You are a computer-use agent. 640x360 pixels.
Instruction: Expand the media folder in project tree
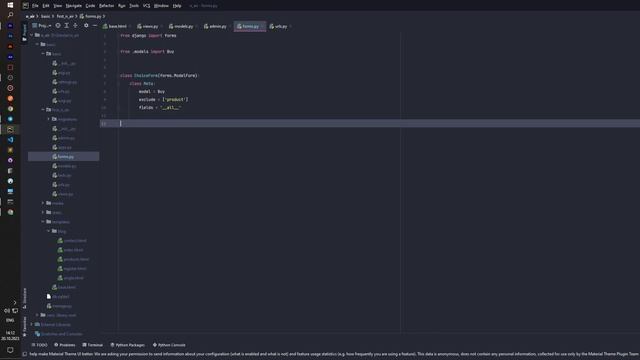pos(43,203)
